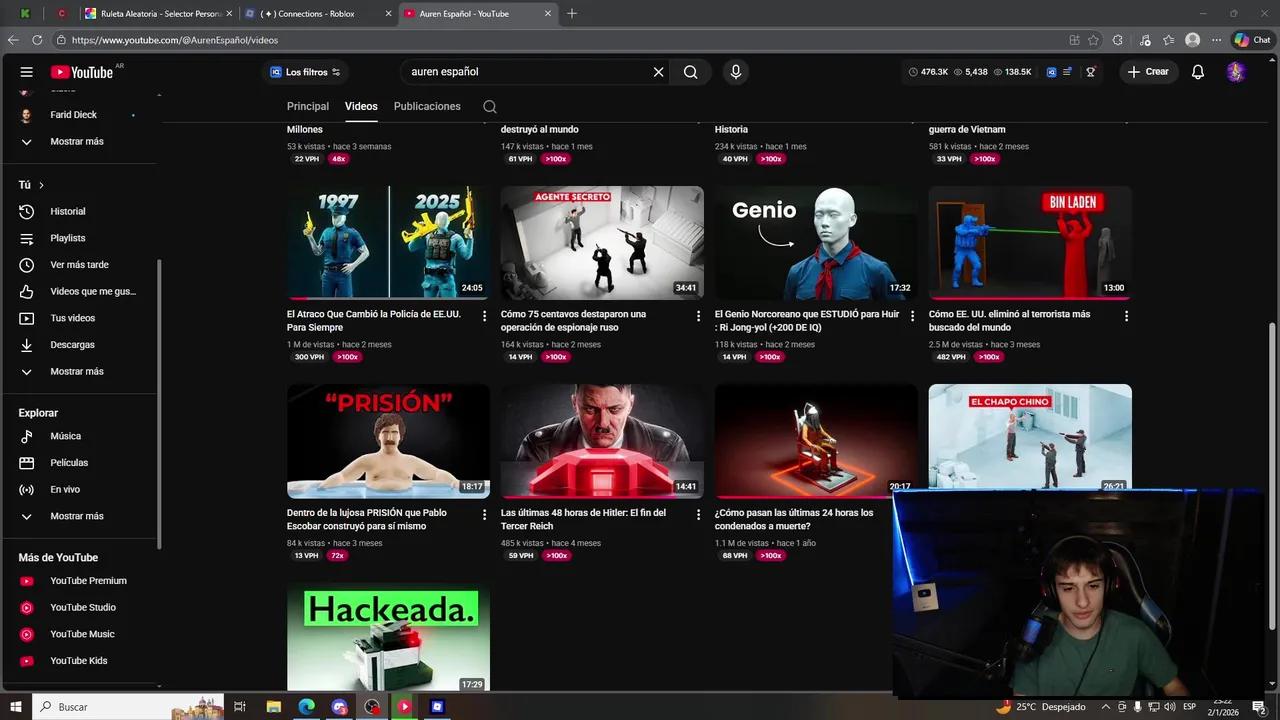Image resolution: width=1280 pixels, height=720 pixels.
Task: Go to Tus videos in sidebar
Action: click(x=78, y=318)
